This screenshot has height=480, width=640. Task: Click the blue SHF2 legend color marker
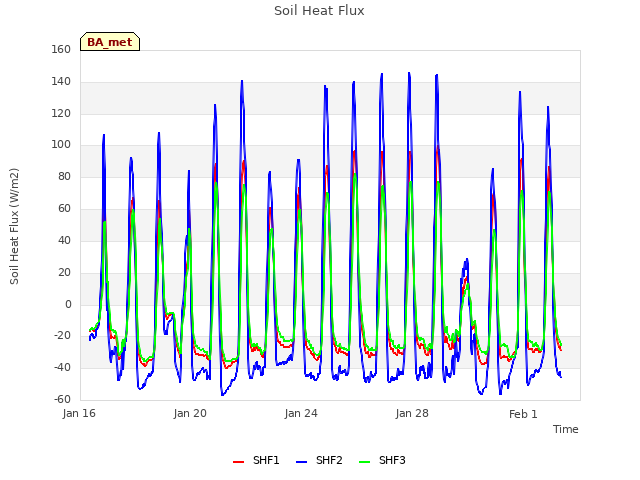(301, 462)
